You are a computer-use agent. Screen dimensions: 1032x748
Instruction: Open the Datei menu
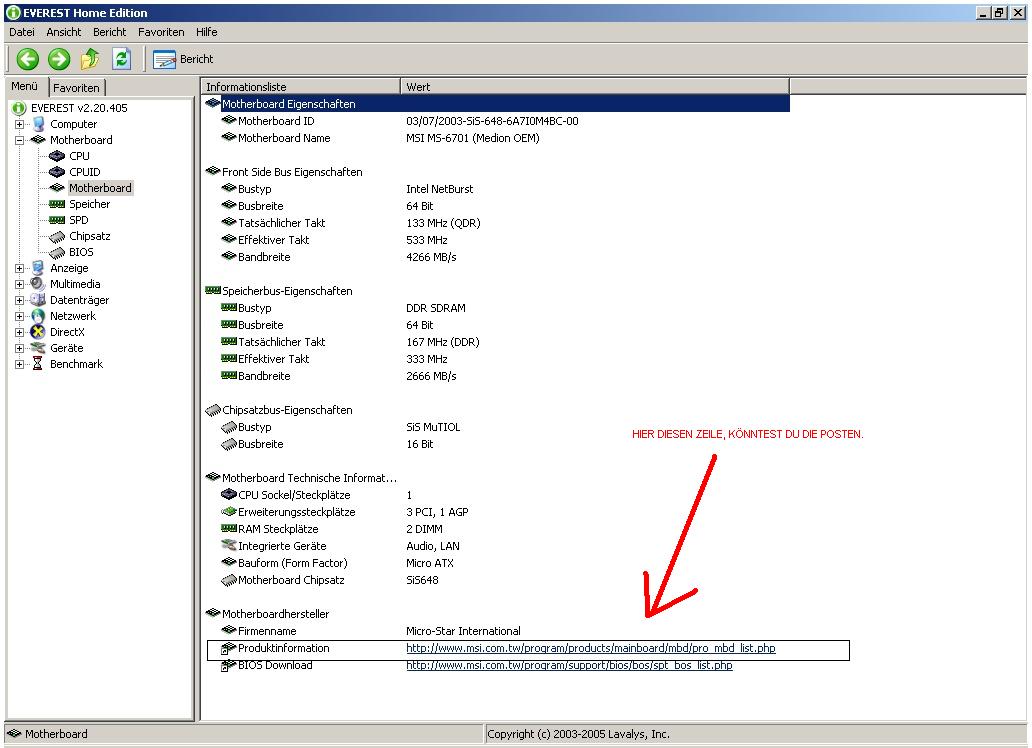coord(21,32)
